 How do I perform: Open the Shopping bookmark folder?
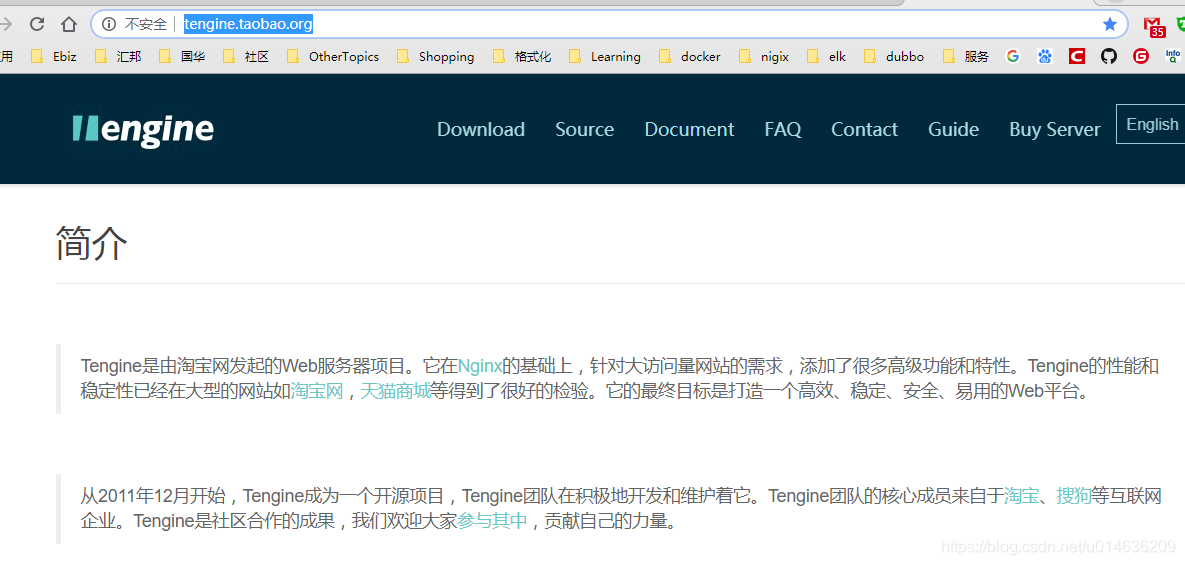[436, 56]
